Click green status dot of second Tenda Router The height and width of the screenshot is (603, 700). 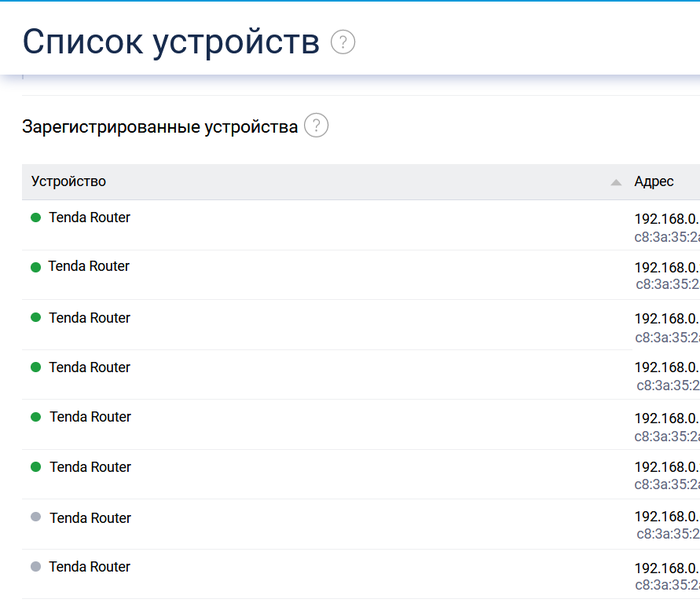[36, 267]
